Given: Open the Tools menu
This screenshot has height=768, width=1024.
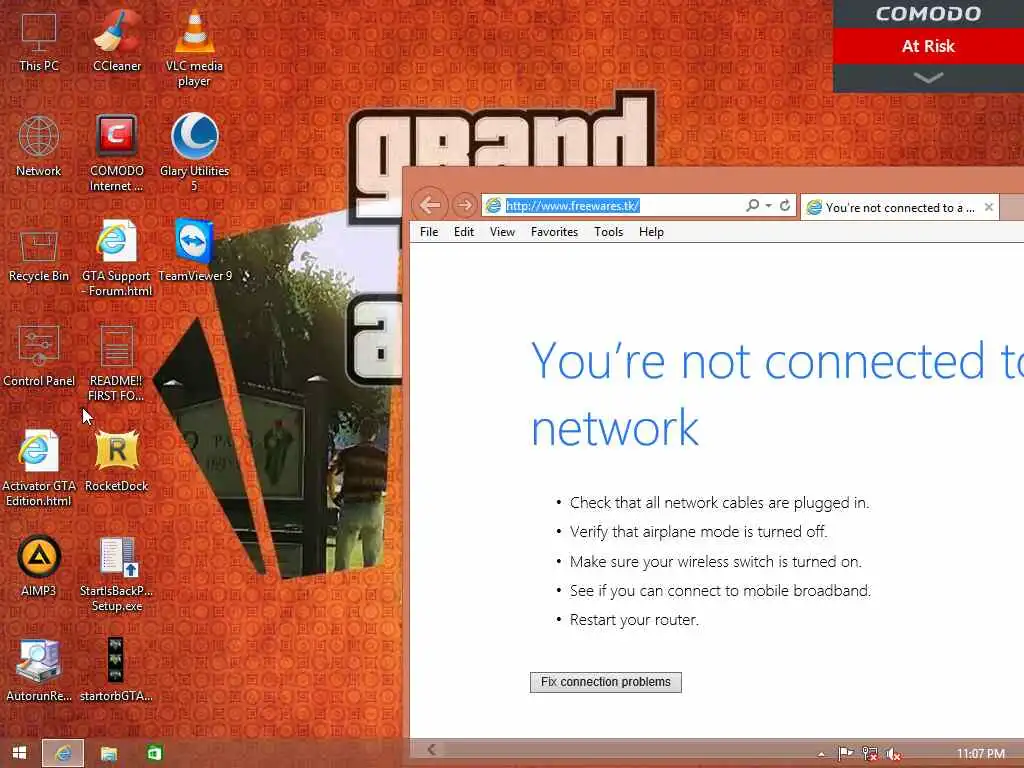Looking at the screenshot, I should point(608,232).
